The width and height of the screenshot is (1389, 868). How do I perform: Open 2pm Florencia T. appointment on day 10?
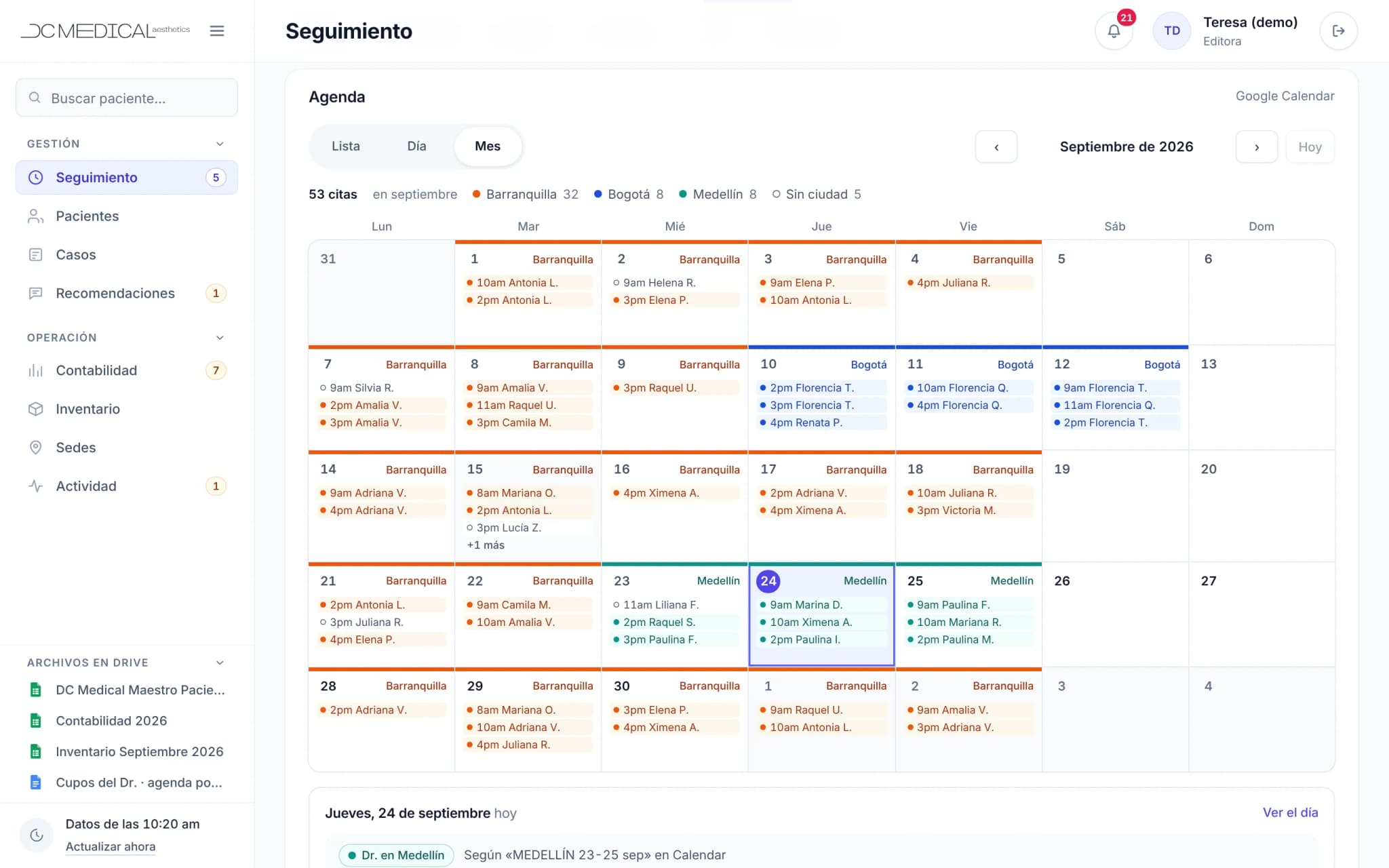[821, 388]
